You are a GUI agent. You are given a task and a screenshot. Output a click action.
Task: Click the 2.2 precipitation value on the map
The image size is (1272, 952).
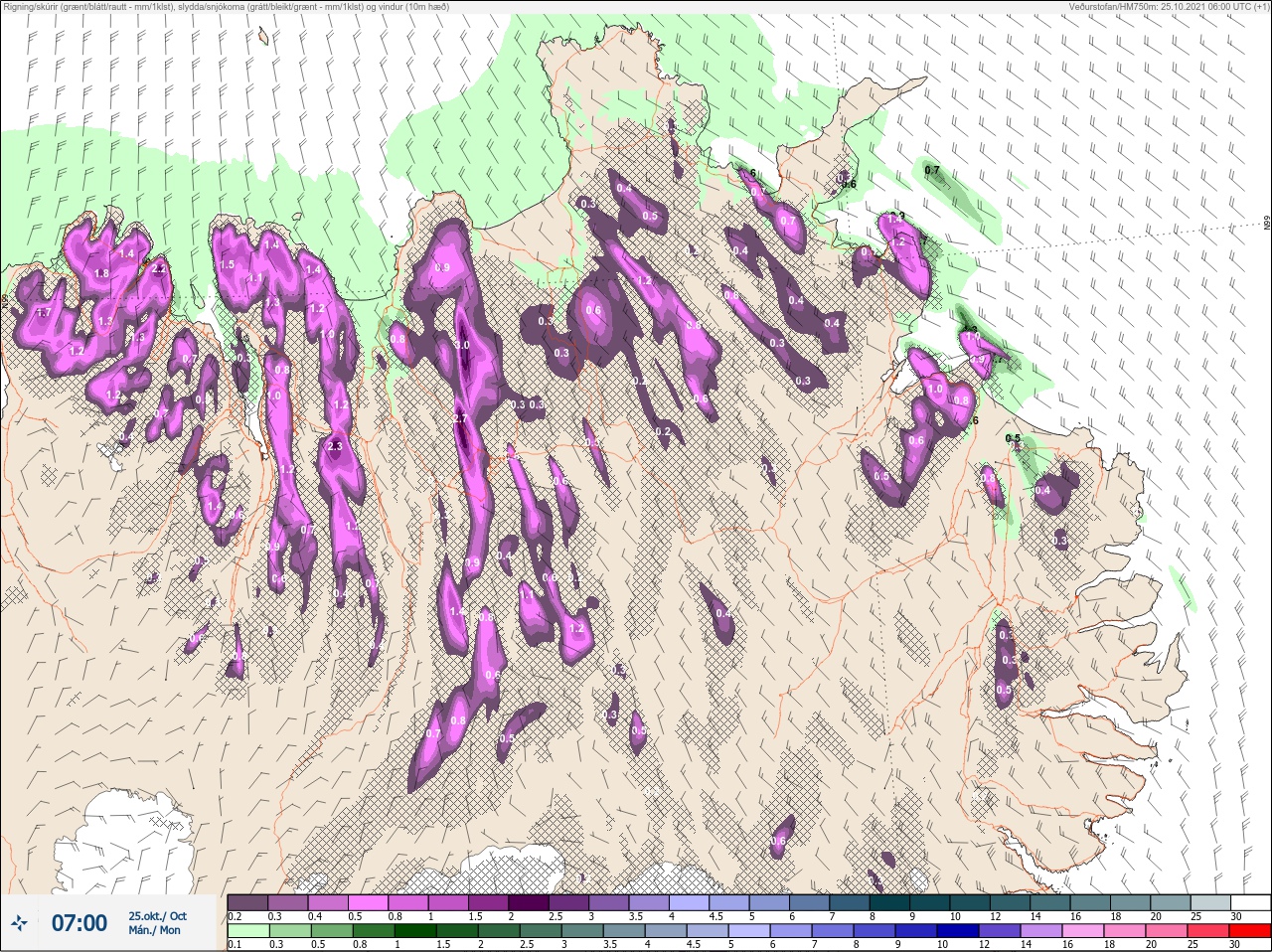[158, 269]
